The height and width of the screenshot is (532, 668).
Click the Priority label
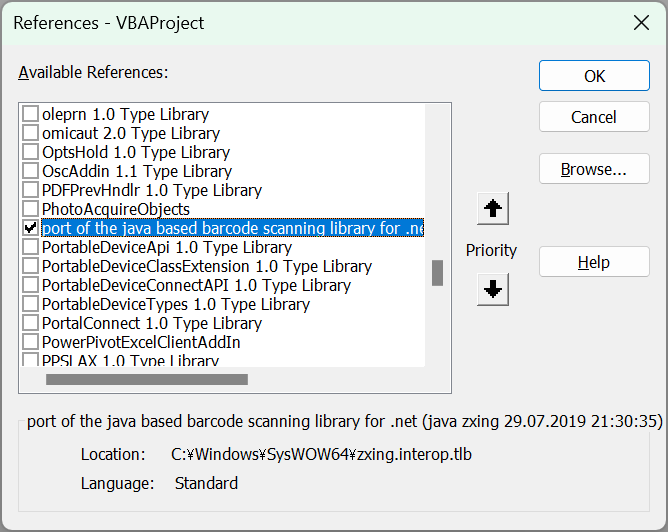click(x=491, y=250)
